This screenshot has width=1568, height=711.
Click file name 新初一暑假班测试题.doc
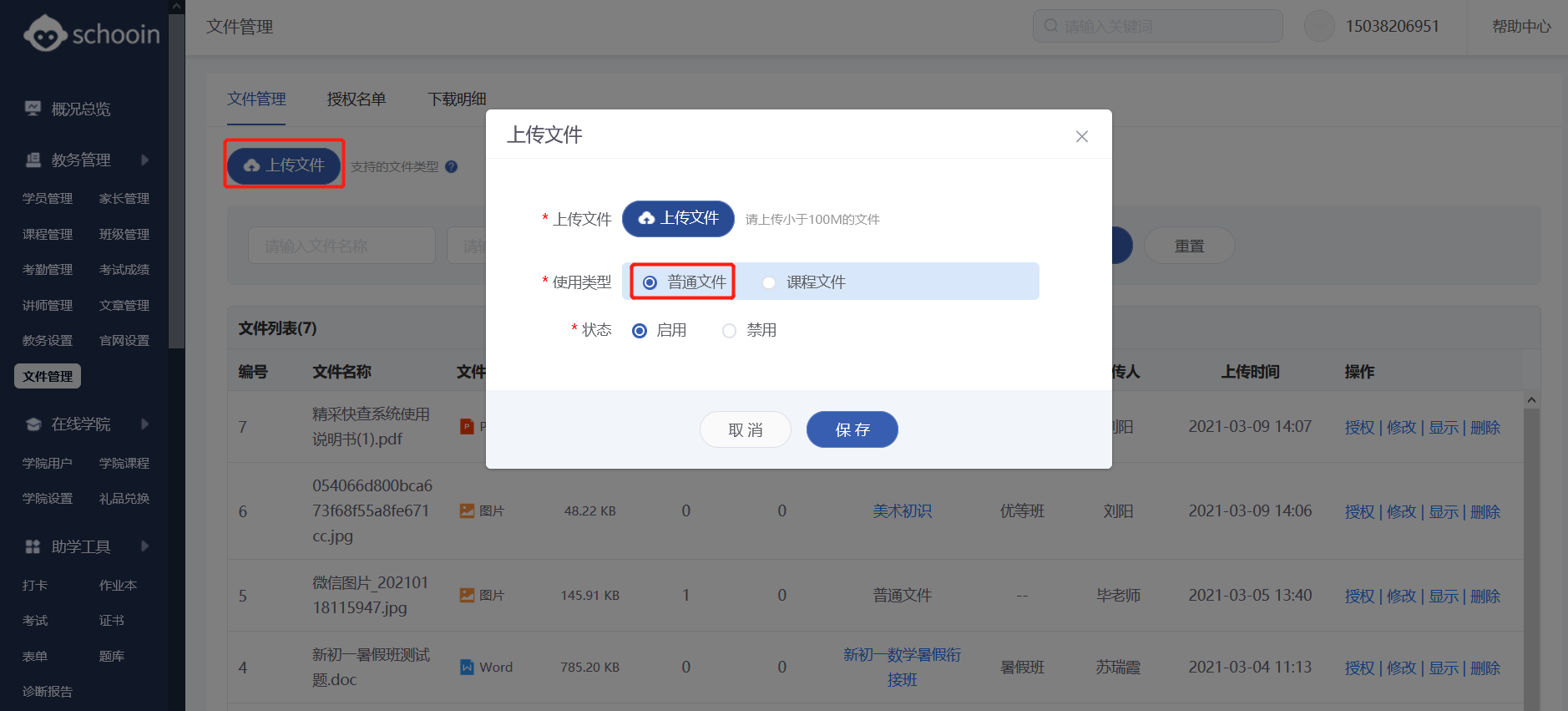click(372, 667)
